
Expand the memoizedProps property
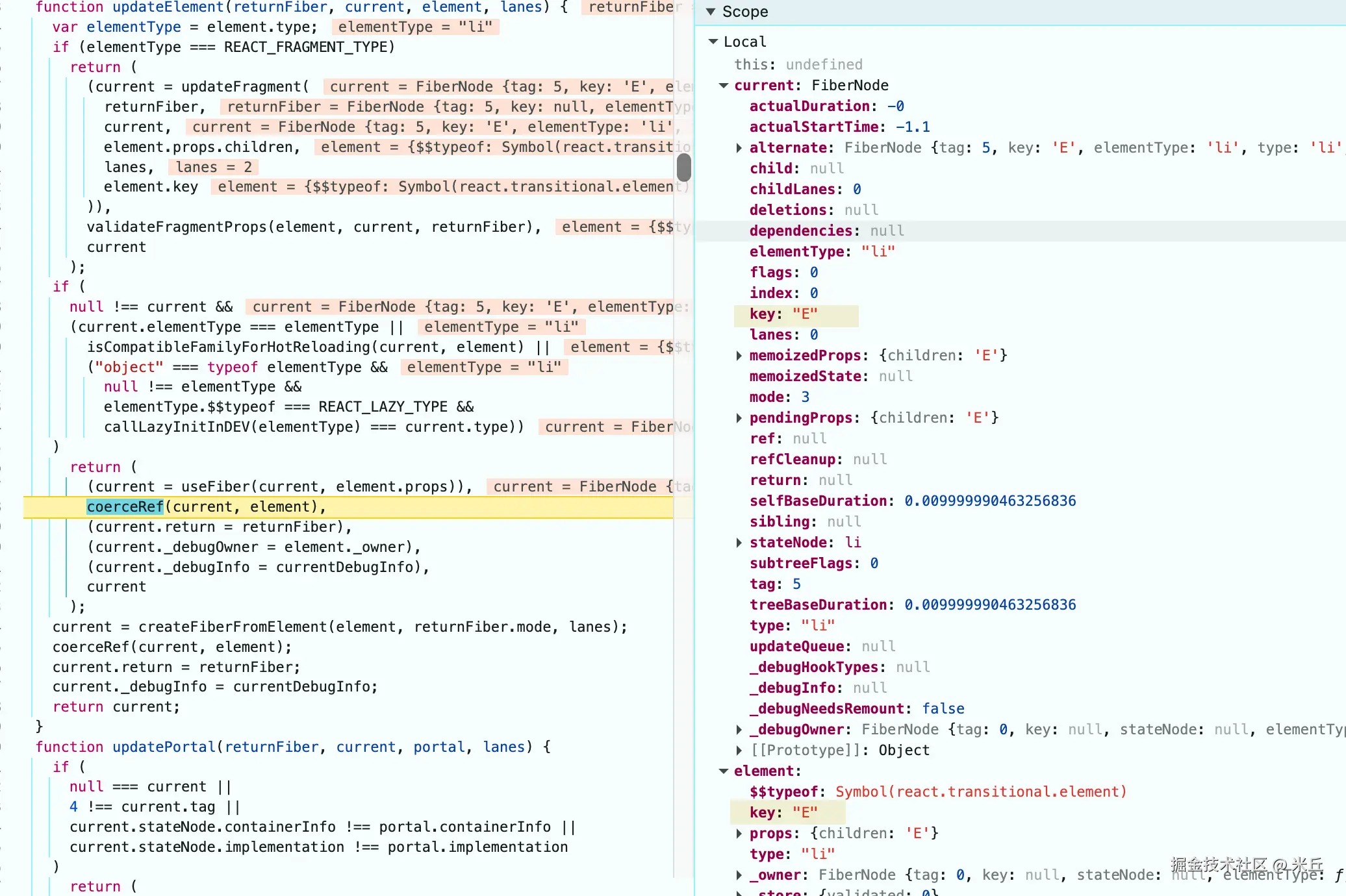coord(739,356)
